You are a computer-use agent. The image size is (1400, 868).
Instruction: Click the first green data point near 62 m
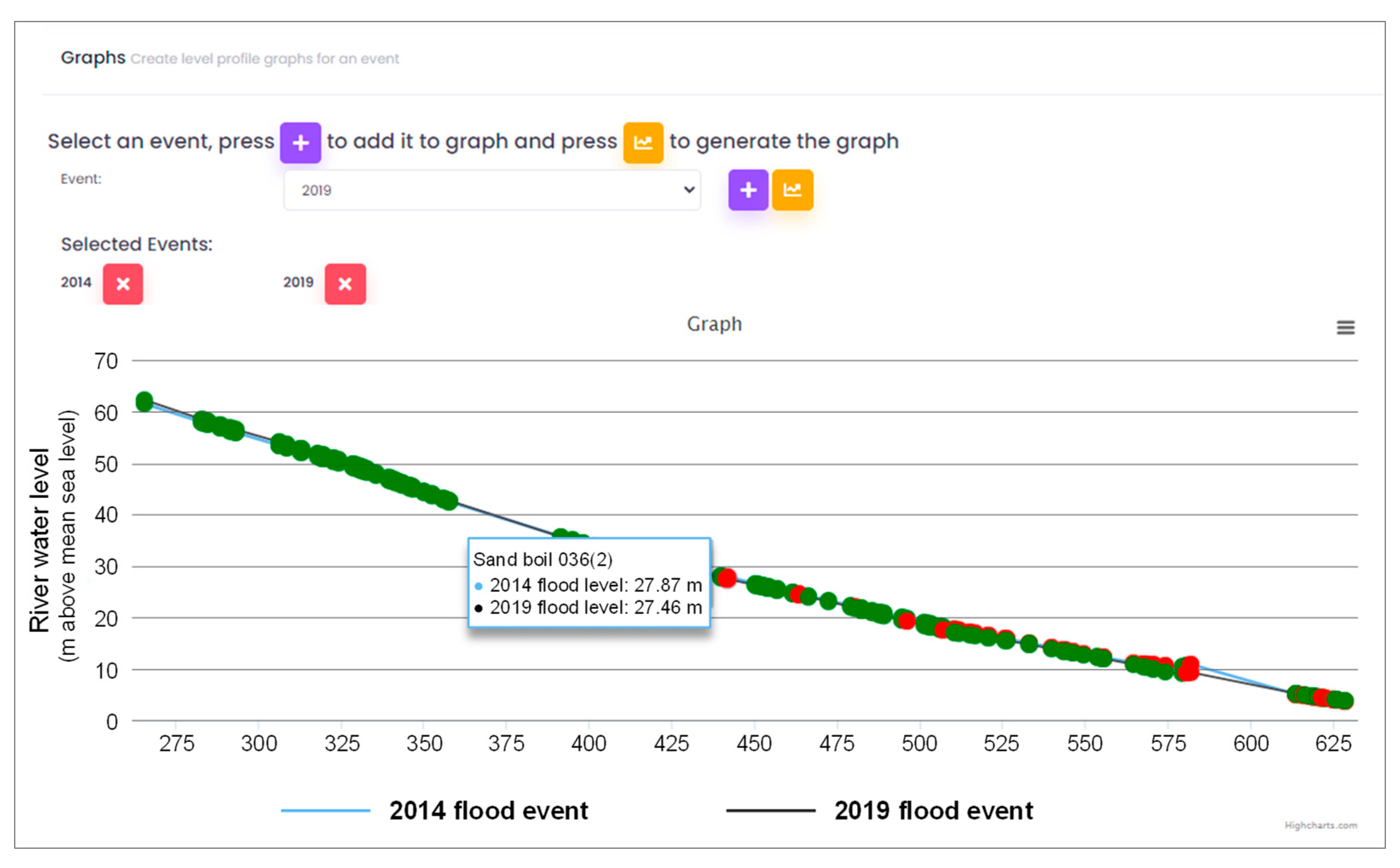point(144,401)
